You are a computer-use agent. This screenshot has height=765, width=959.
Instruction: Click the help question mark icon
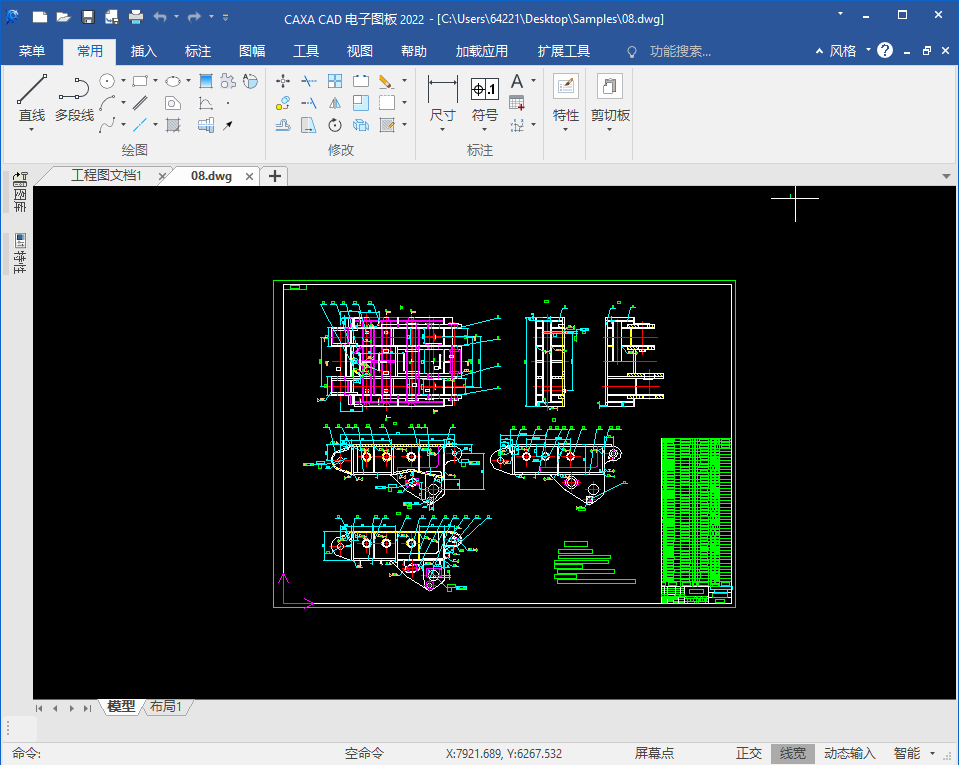coord(884,50)
